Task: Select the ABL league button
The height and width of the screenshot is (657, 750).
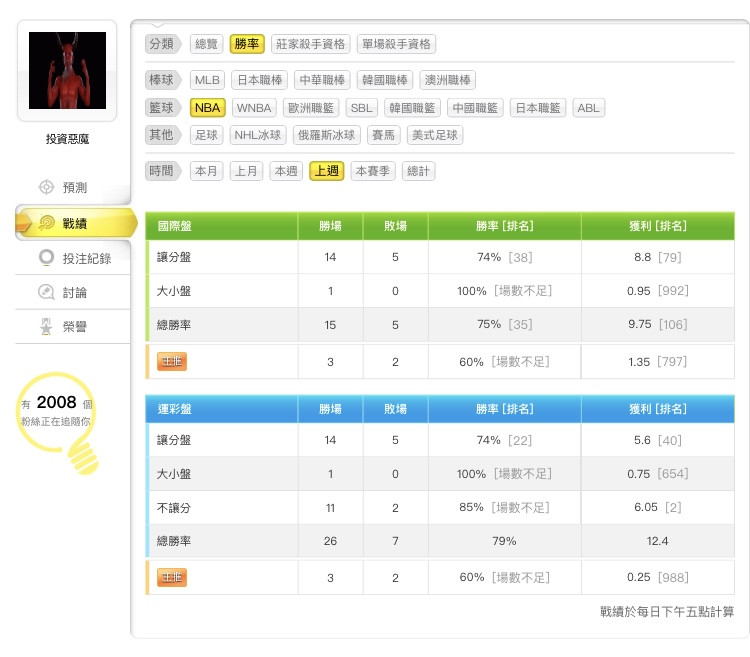Action: (x=588, y=108)
